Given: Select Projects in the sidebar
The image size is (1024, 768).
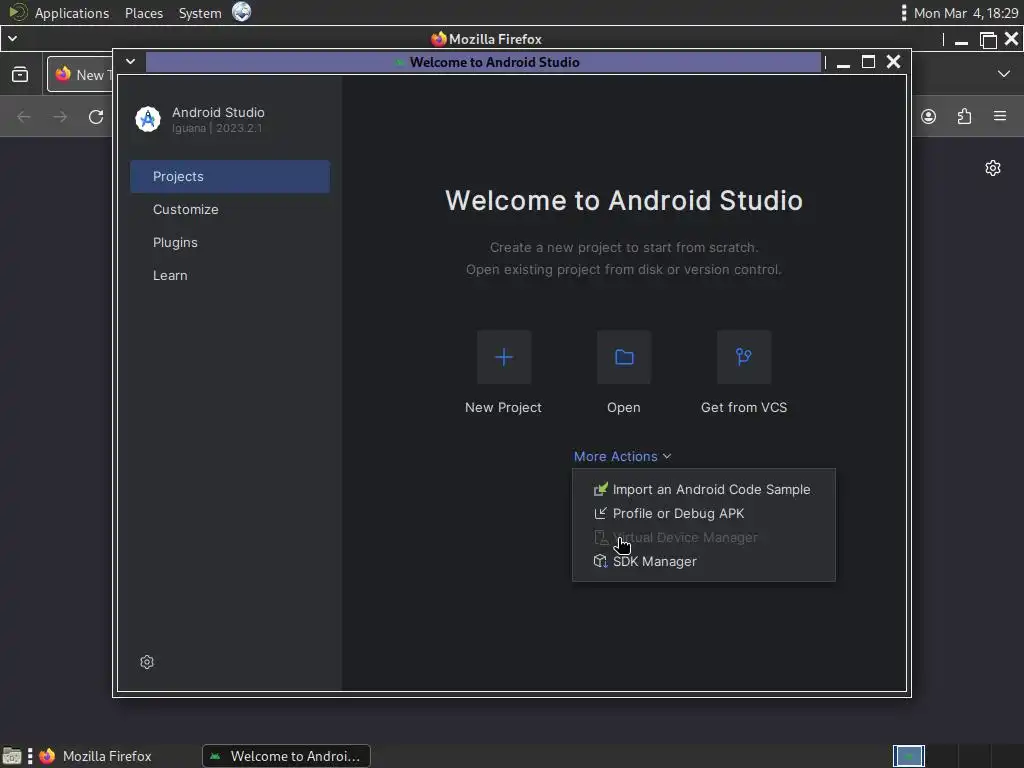Looking at the screenshot, I should click(230, 176).
